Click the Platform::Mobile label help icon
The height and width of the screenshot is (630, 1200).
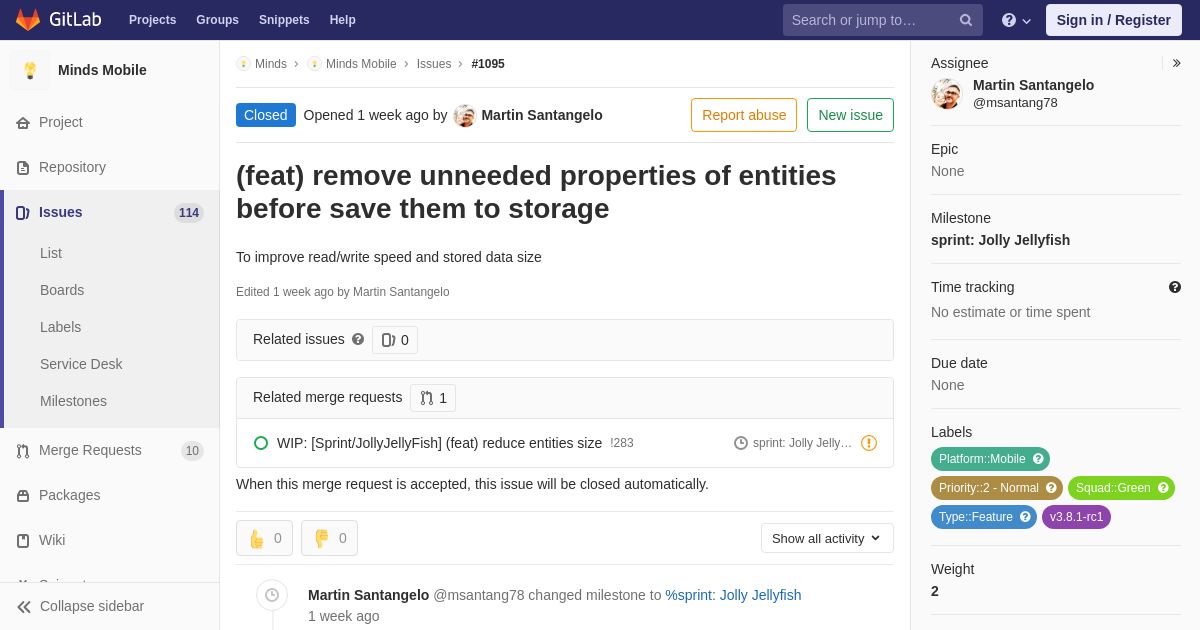pyautogui.click(x=1038, y=459)
